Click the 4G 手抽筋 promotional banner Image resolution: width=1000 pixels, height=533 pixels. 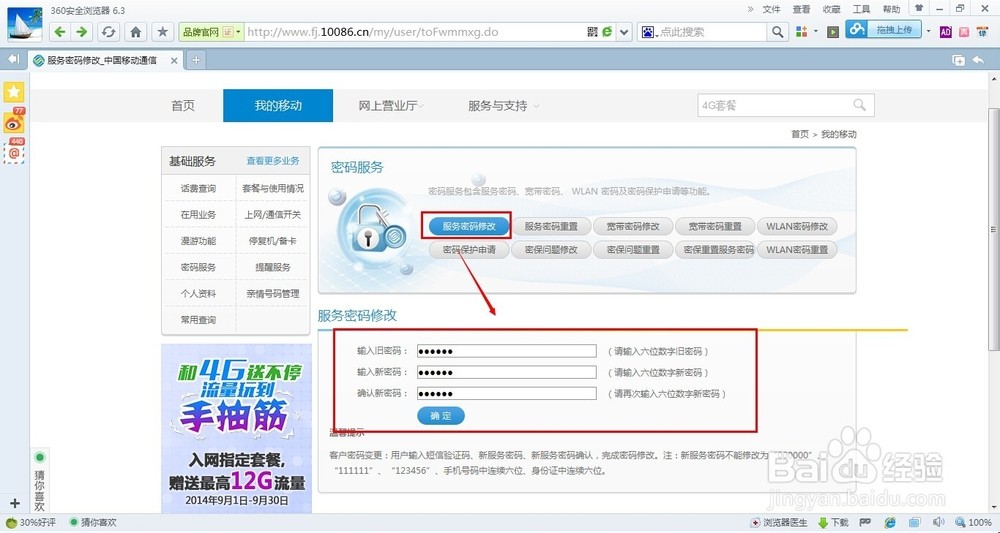pos(236,428)
